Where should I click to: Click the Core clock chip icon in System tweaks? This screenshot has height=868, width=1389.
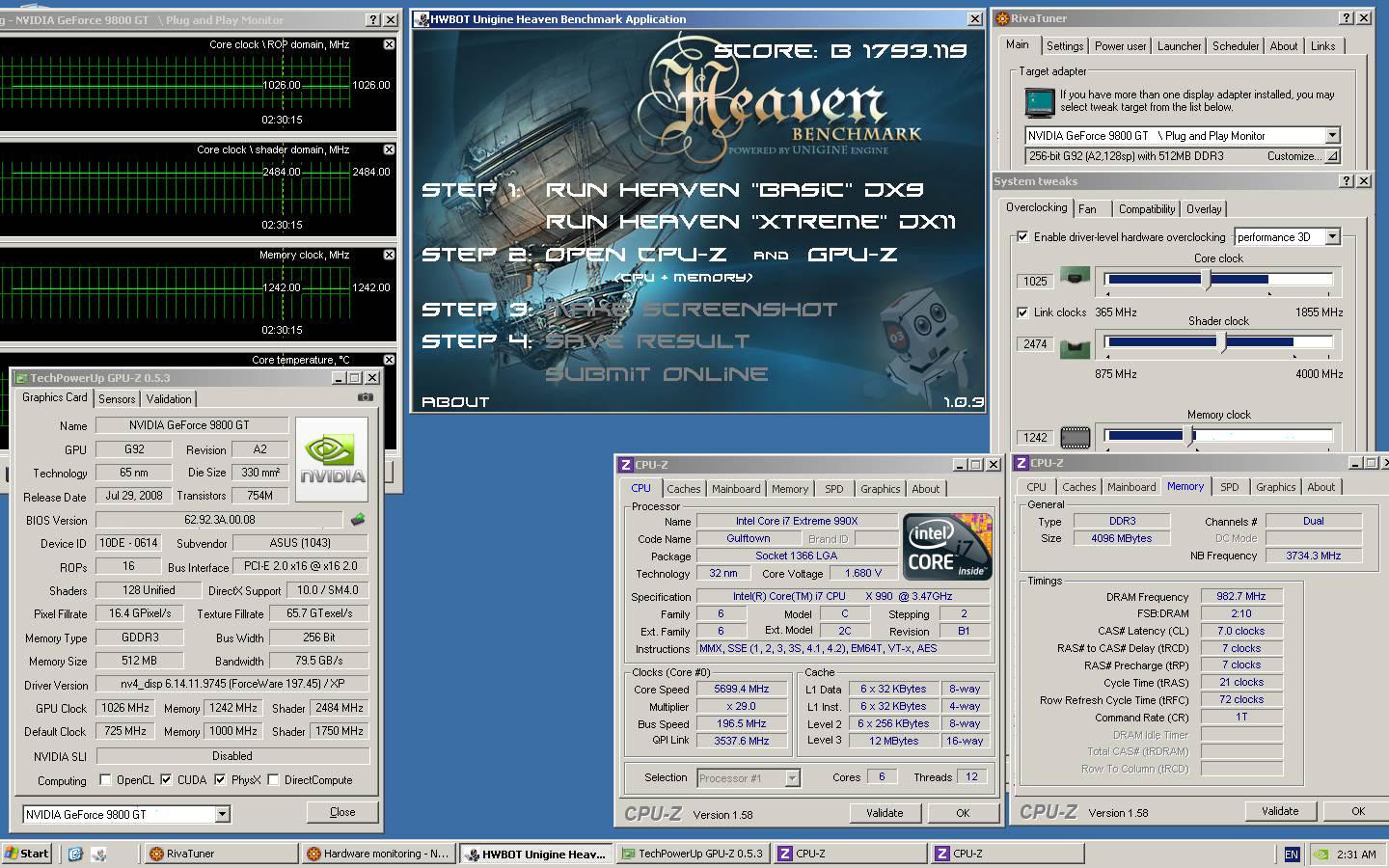point(1075,278)
